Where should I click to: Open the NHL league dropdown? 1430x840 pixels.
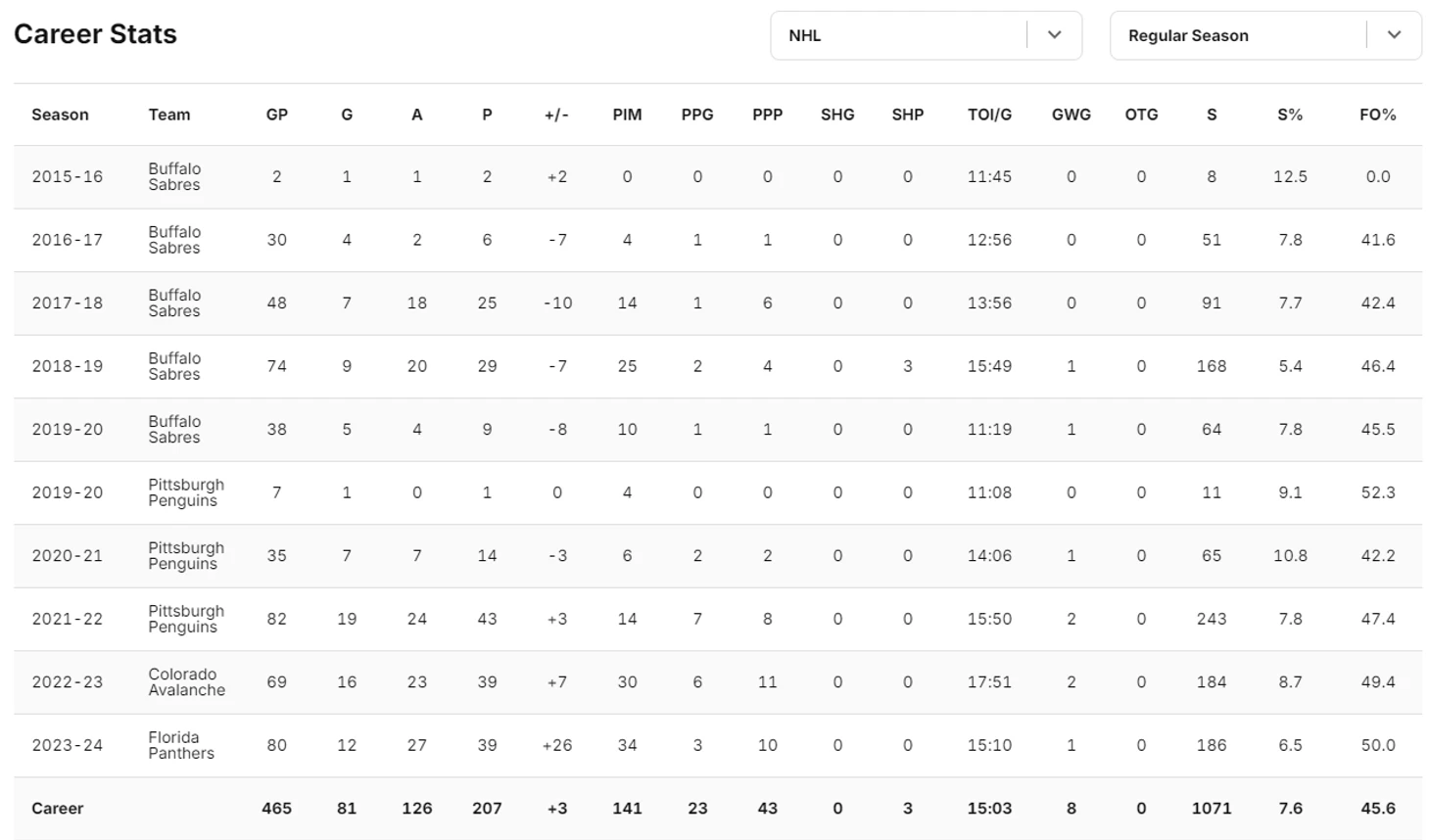pos(926,35)
